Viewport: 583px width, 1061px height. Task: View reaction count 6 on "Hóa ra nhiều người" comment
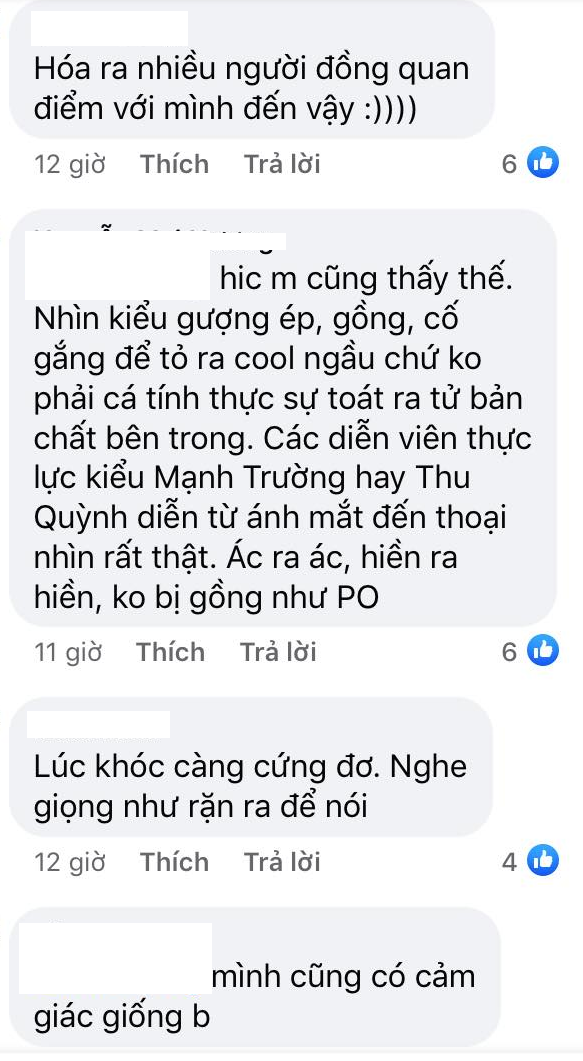(x=509, y=163)
